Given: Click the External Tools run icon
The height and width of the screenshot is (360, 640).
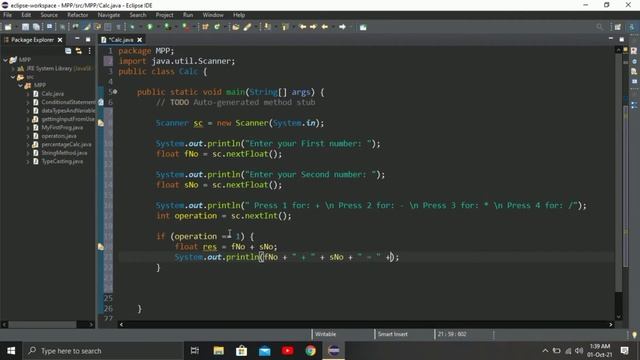Looking at the screenshot, I should point(186,27).
